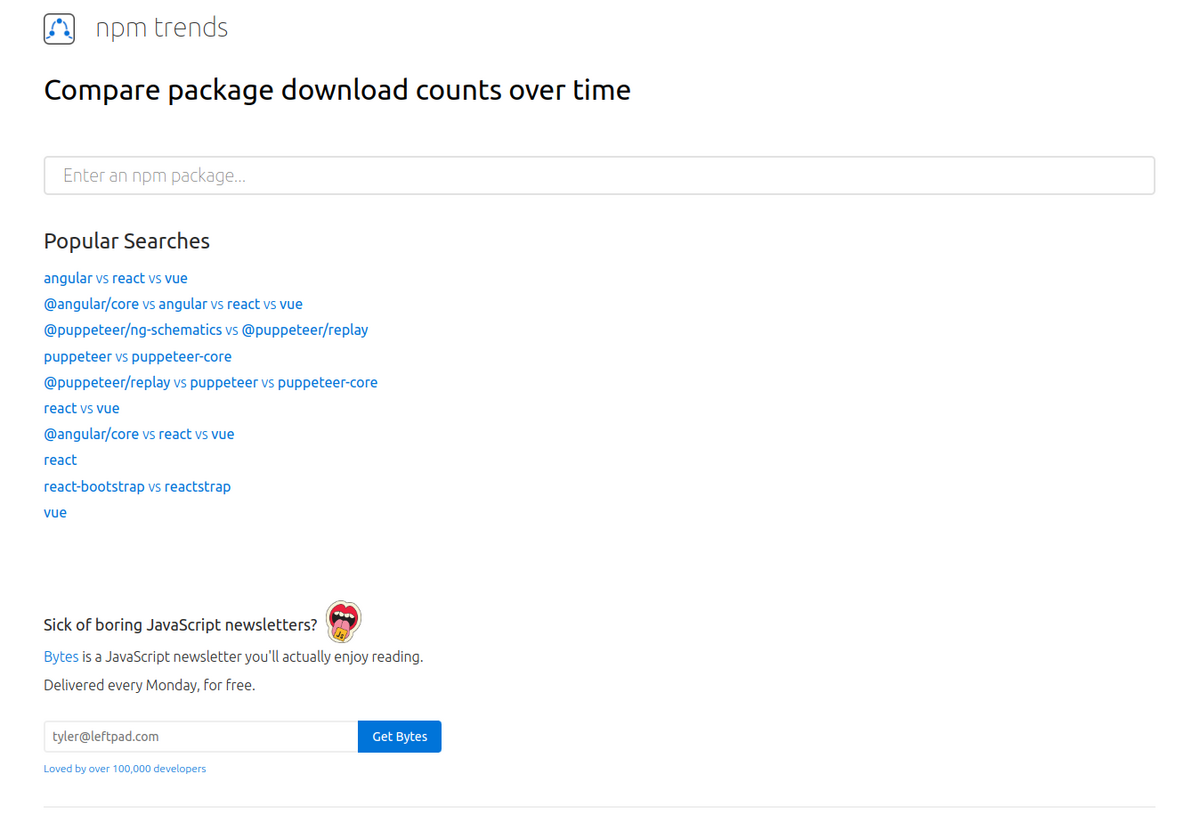
Task: Focus the 'tyler@leftpad.com' email field
Action: point(201,736)
